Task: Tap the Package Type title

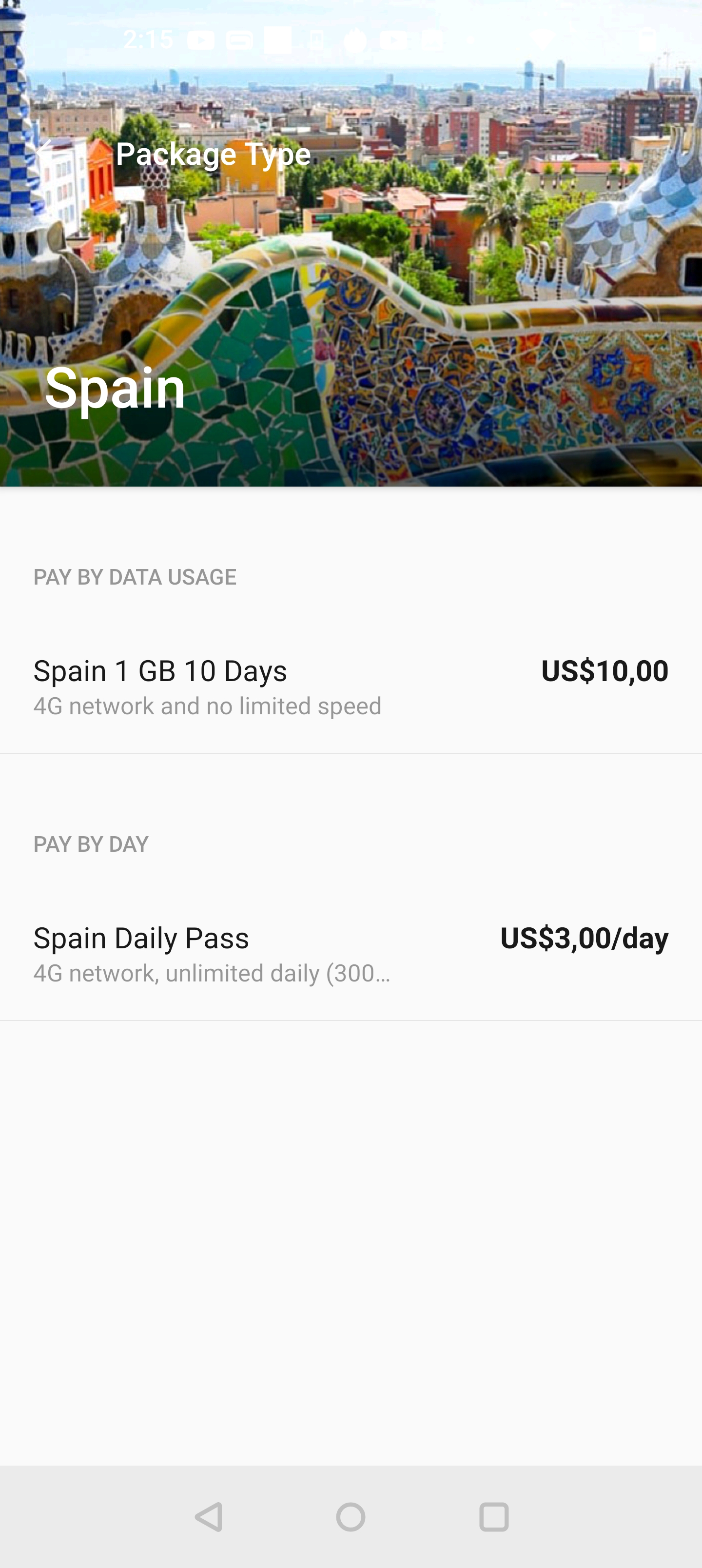Action: click(x=213, y=154)
